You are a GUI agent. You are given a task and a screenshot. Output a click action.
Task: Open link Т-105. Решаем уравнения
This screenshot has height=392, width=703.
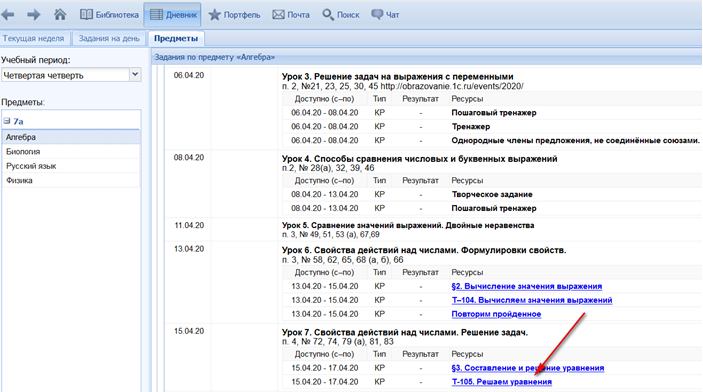point(501,382)
